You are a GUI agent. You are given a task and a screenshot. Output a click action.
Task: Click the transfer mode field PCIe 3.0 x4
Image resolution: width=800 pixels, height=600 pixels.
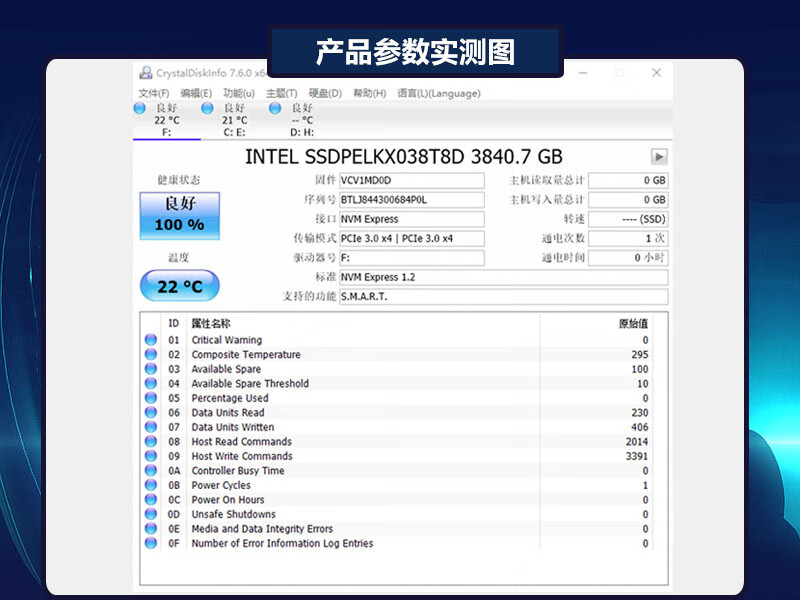click(412, 238)
